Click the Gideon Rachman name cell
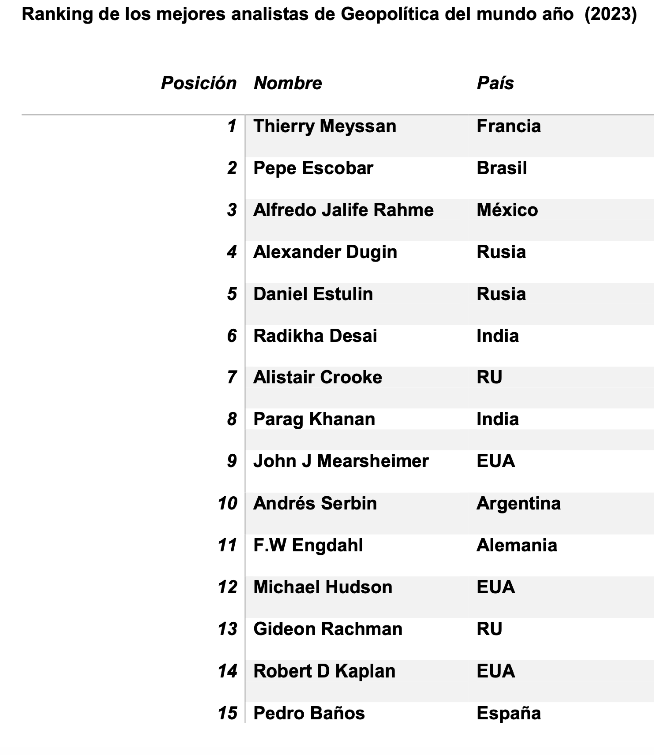This screenshot has height=755, width=654. click(327, 629)
